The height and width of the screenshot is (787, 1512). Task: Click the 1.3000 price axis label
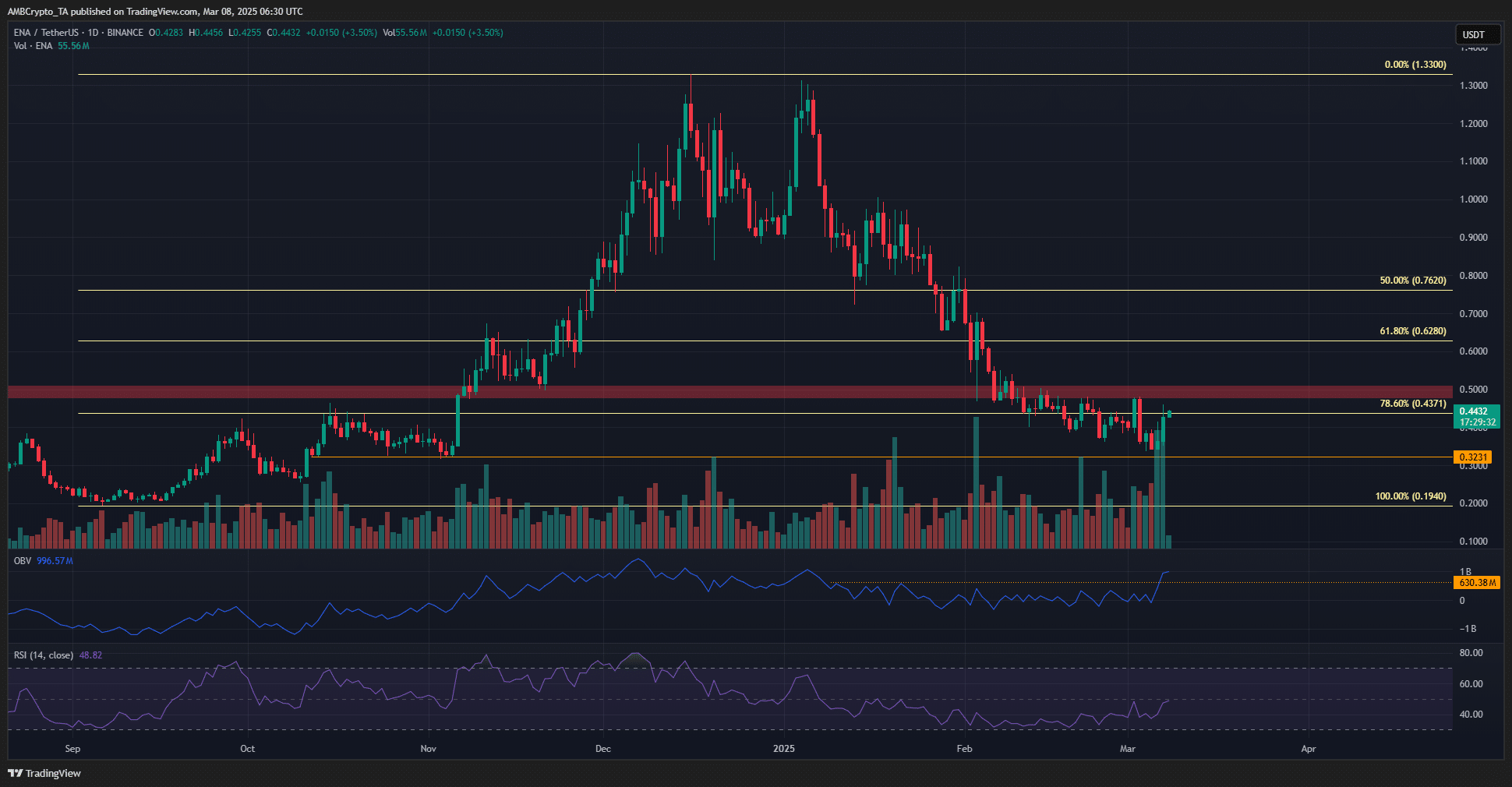[x=1473, y=86]
